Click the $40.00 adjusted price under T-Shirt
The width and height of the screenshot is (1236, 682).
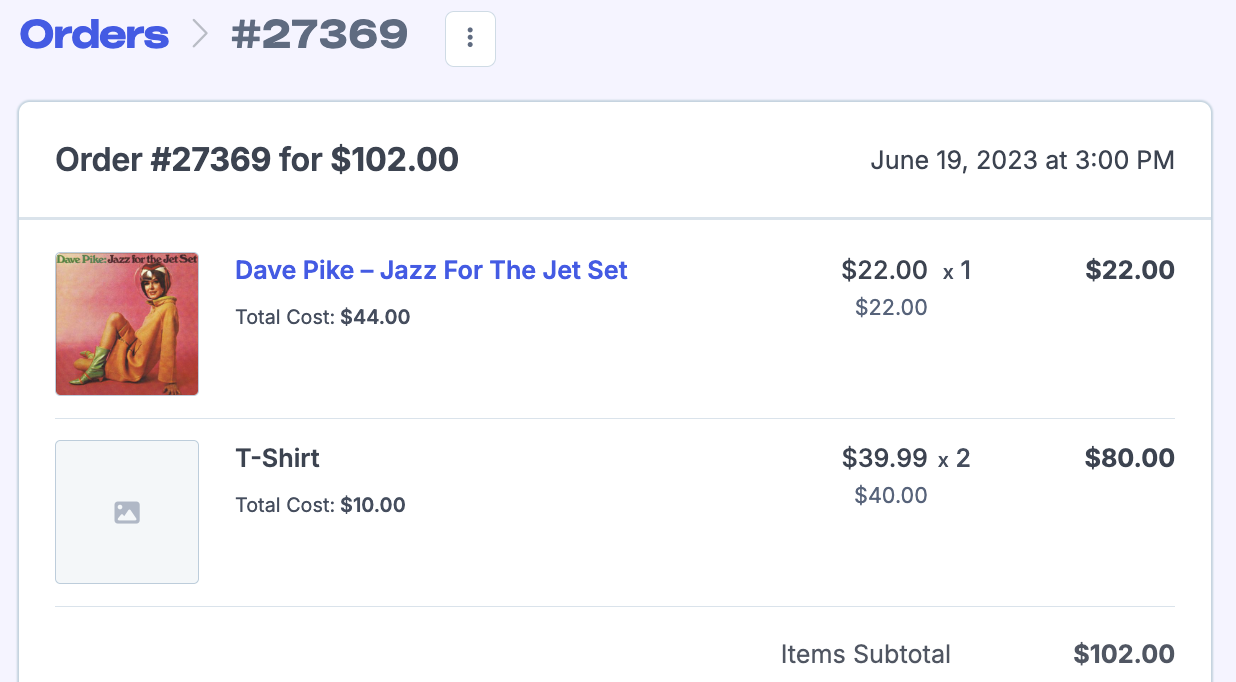pyautogui.click(x=891, y=495)
